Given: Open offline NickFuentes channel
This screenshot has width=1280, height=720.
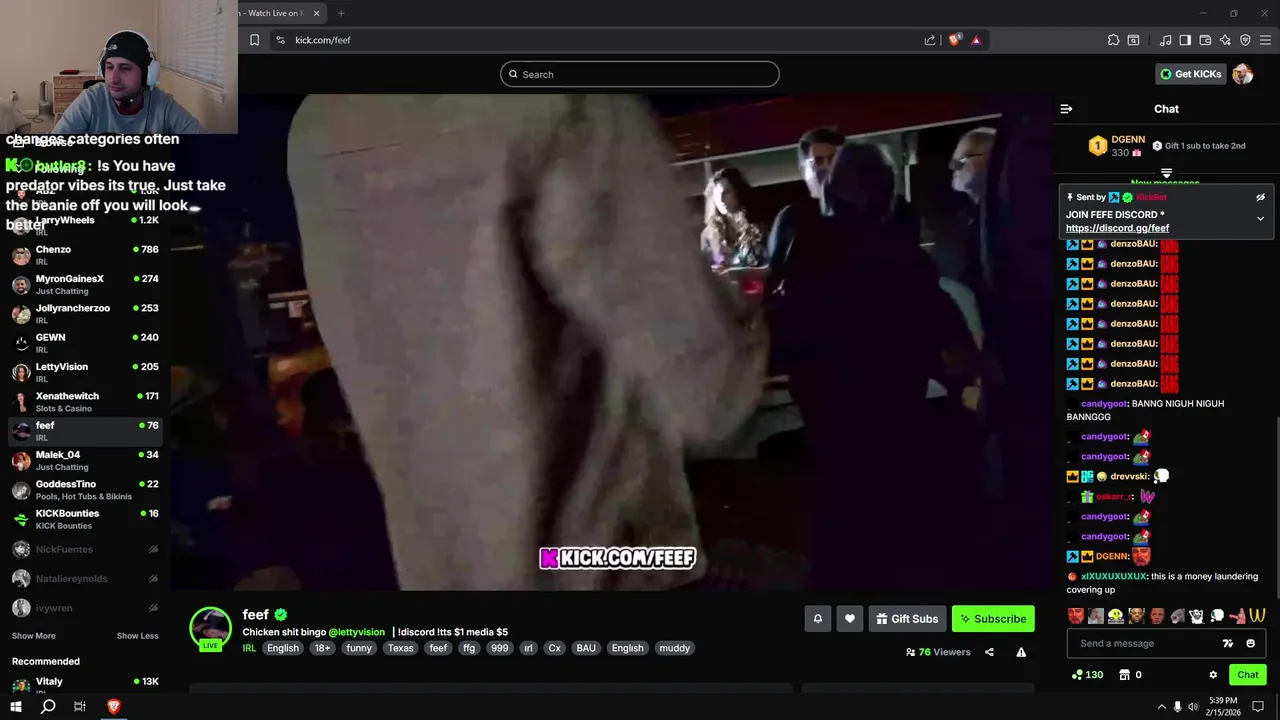Looking at the screenshot, I should (x=85, y=549).
